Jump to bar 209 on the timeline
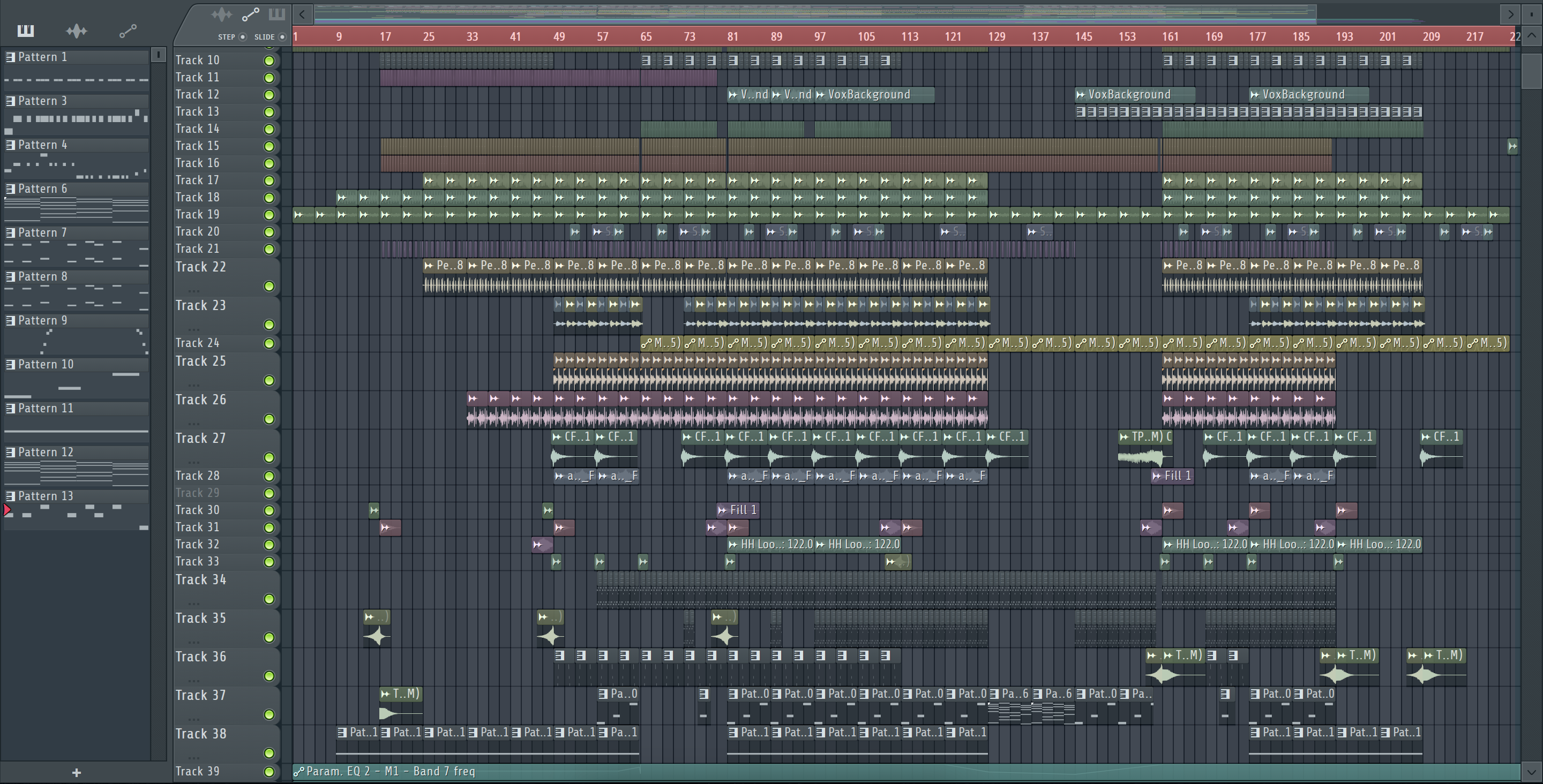Viewport: 1543px width, 784px height. click(1432, 36)
